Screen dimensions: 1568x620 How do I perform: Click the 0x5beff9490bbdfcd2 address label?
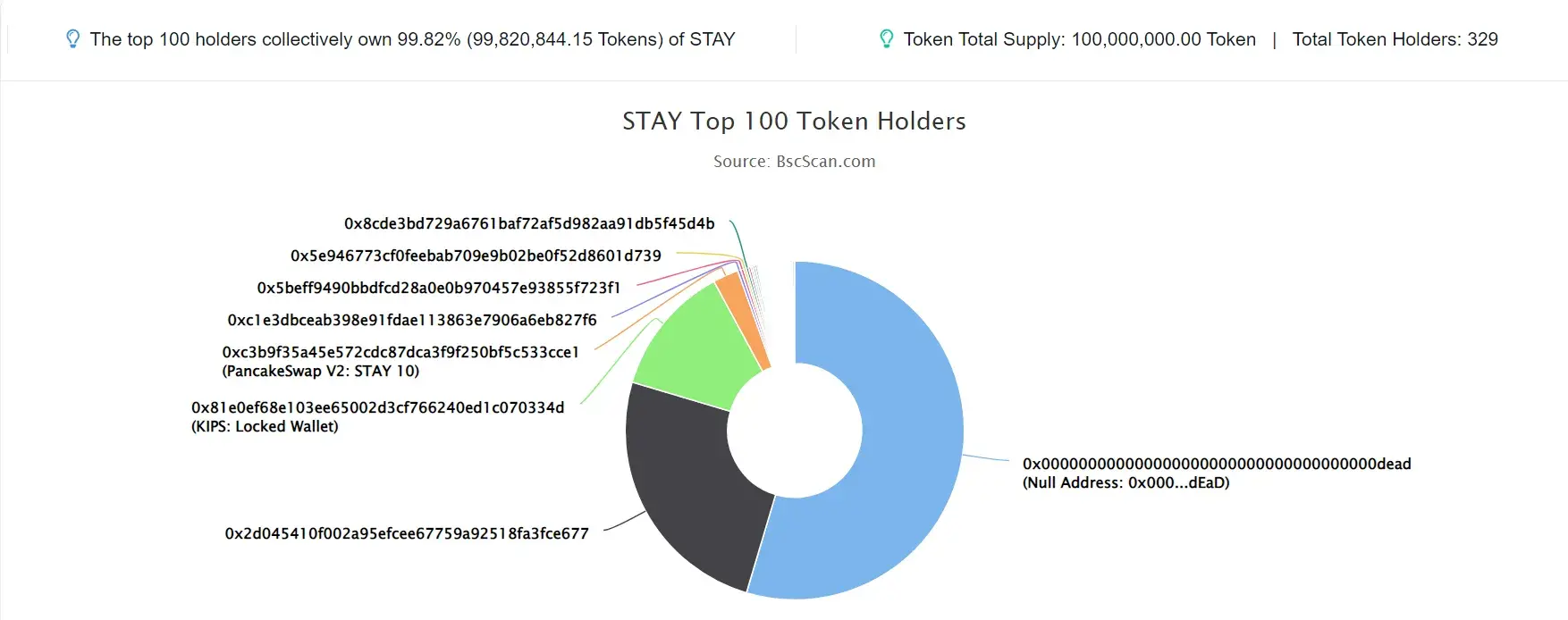pos(439,288)
